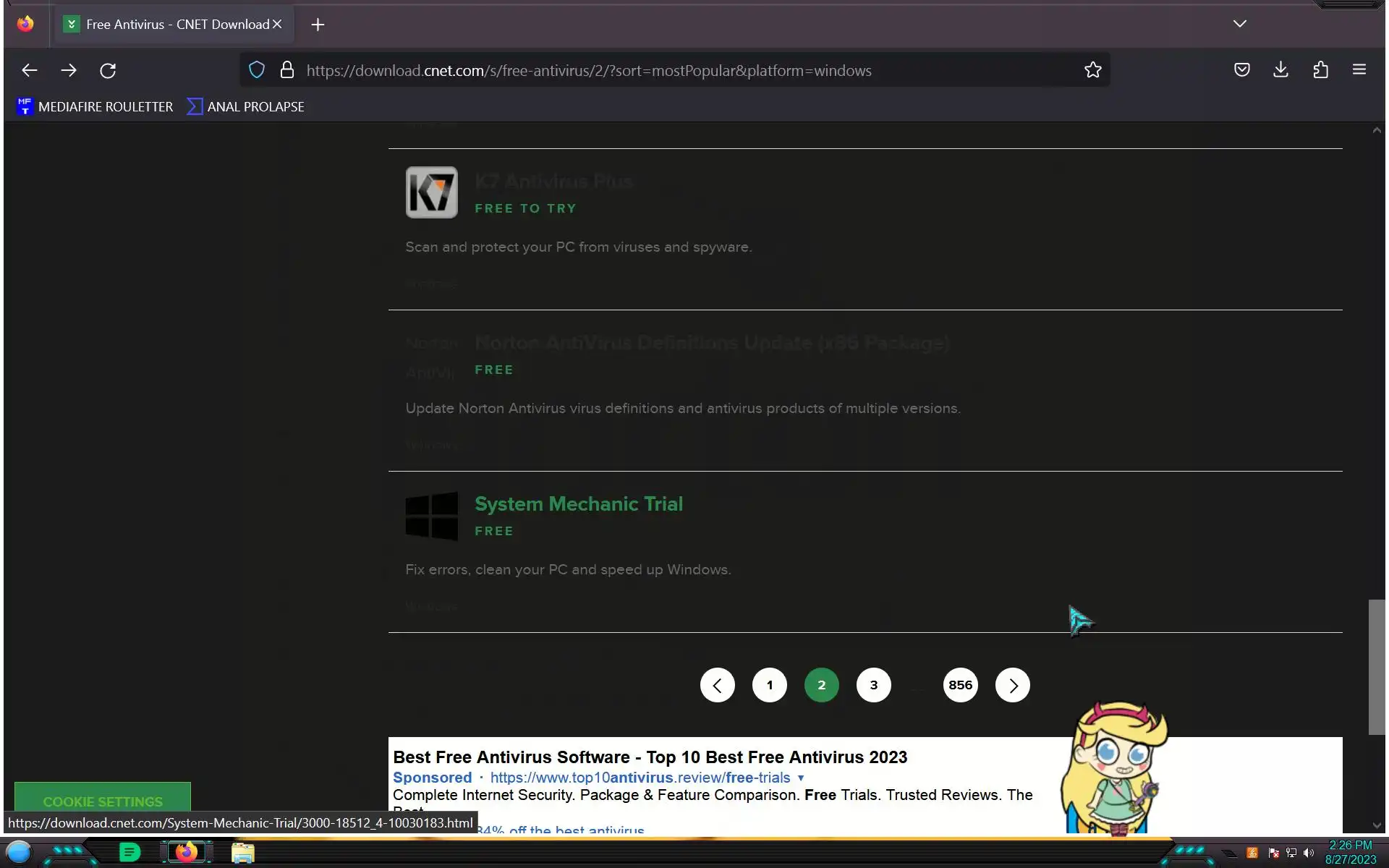Open the extensions puzzle icon

pyautogui.click(x=1320, y=70)
